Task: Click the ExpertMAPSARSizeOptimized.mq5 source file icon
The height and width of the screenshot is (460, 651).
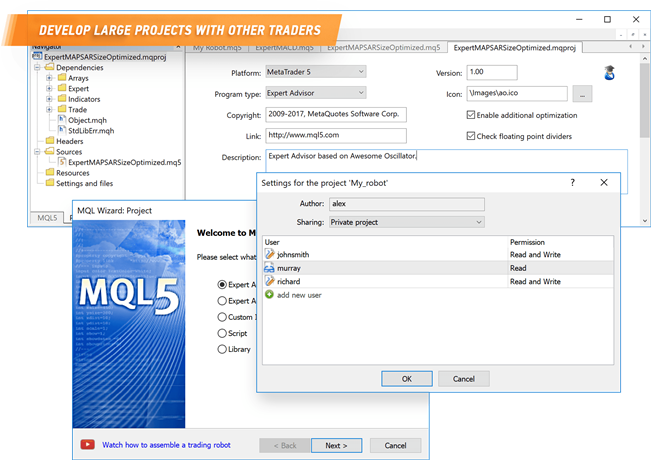Action: pos(60,162)
